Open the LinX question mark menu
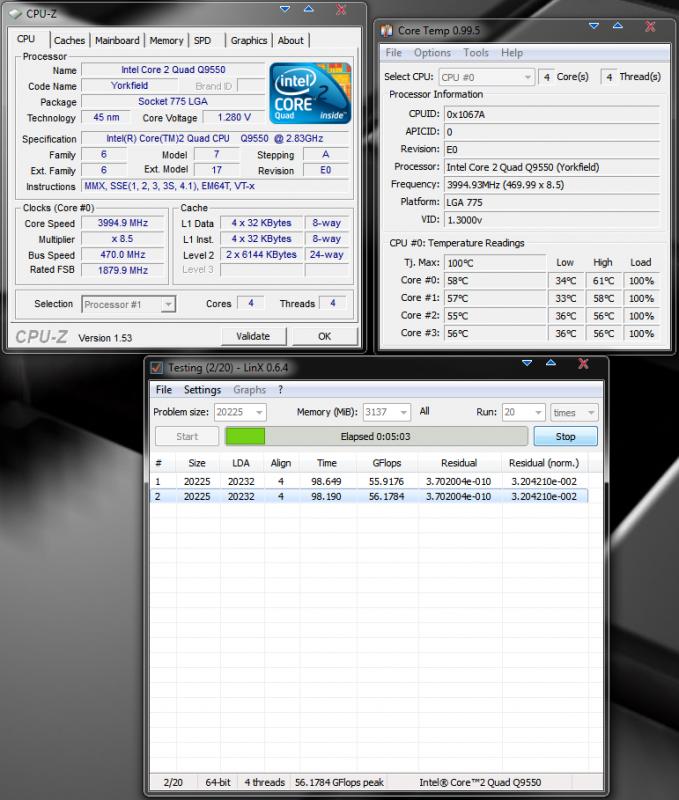 click(280, 390)
